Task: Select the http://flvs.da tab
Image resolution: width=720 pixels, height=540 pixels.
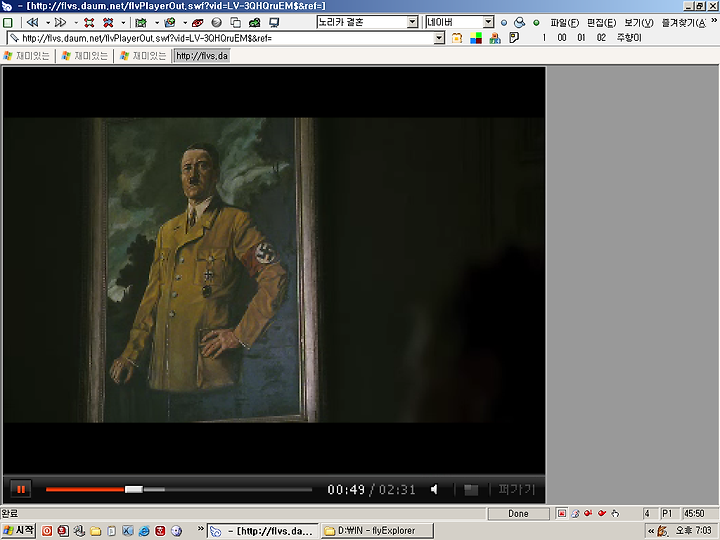Action: coord(202,56)
